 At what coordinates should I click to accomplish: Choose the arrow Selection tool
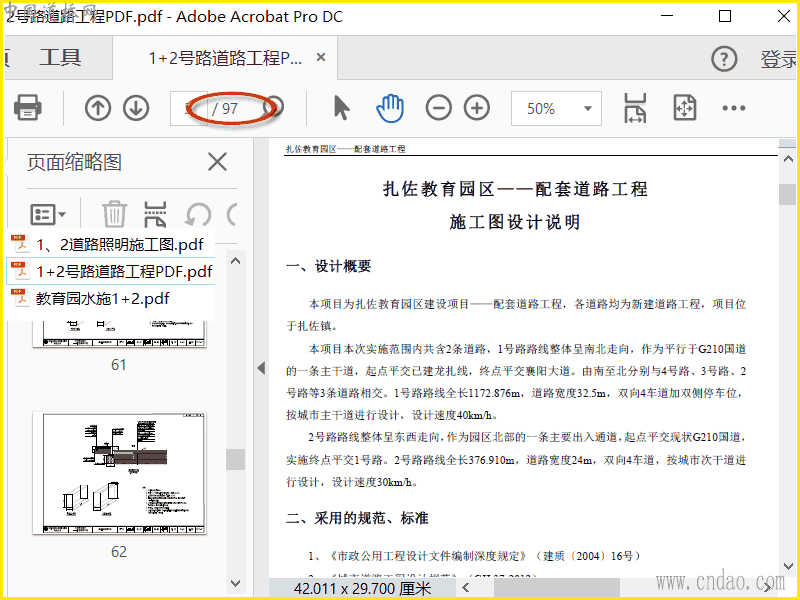(341, 108)
